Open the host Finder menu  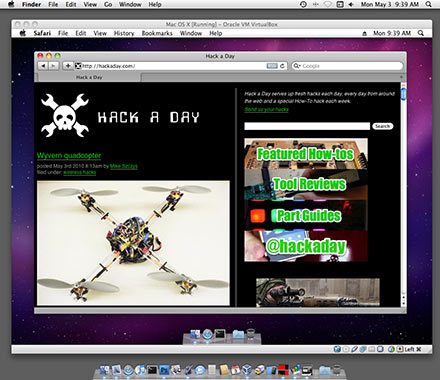[x=32, y=4]
